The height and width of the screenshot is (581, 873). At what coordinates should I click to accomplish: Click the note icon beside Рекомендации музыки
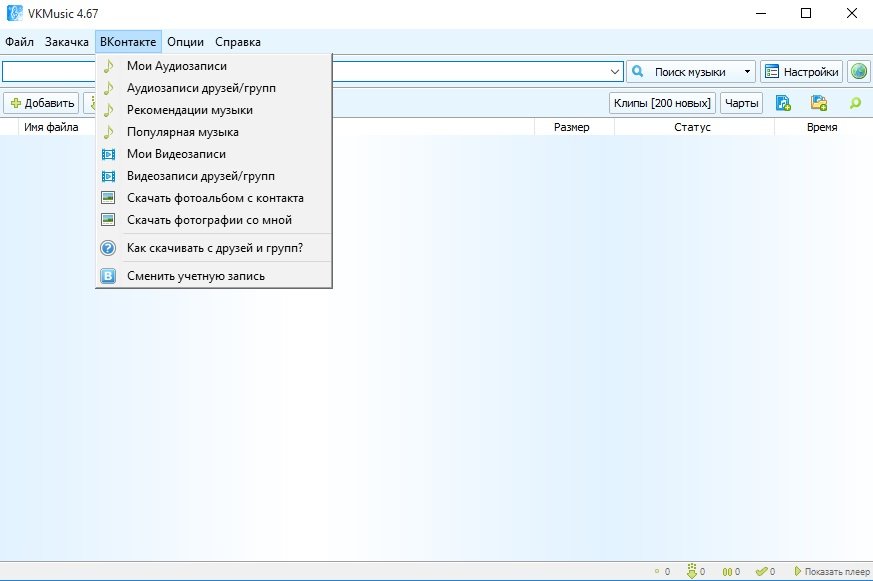[108, 110]
